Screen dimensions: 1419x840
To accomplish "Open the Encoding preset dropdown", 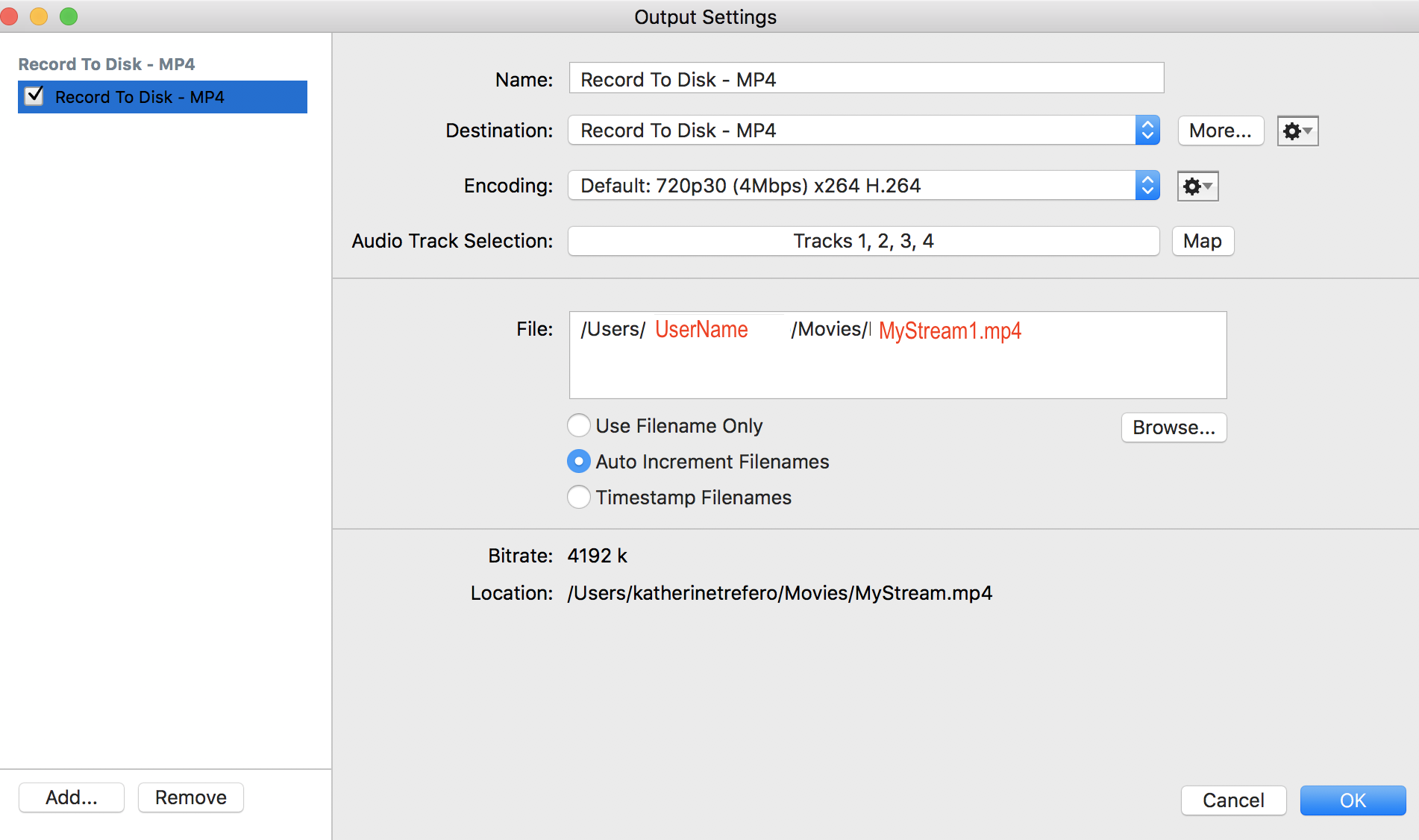I will point(864,186).
